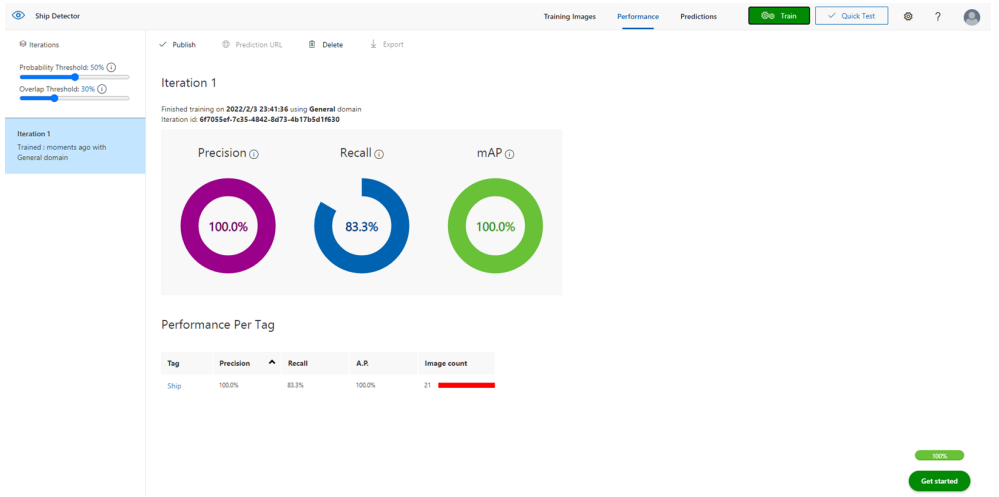Click the image count value 21
Screen dimensions: 999x497
click(x=428, y=385)
